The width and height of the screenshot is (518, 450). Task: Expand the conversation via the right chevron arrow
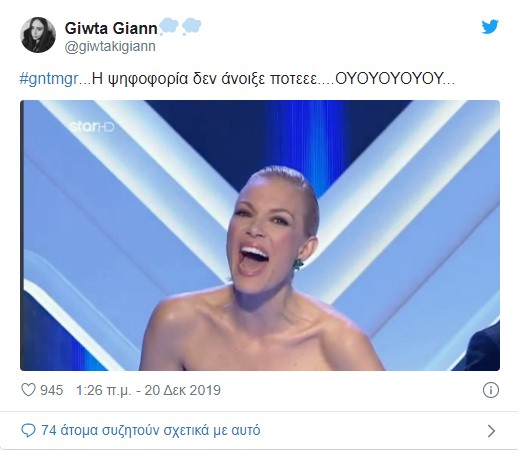point(491,431)
